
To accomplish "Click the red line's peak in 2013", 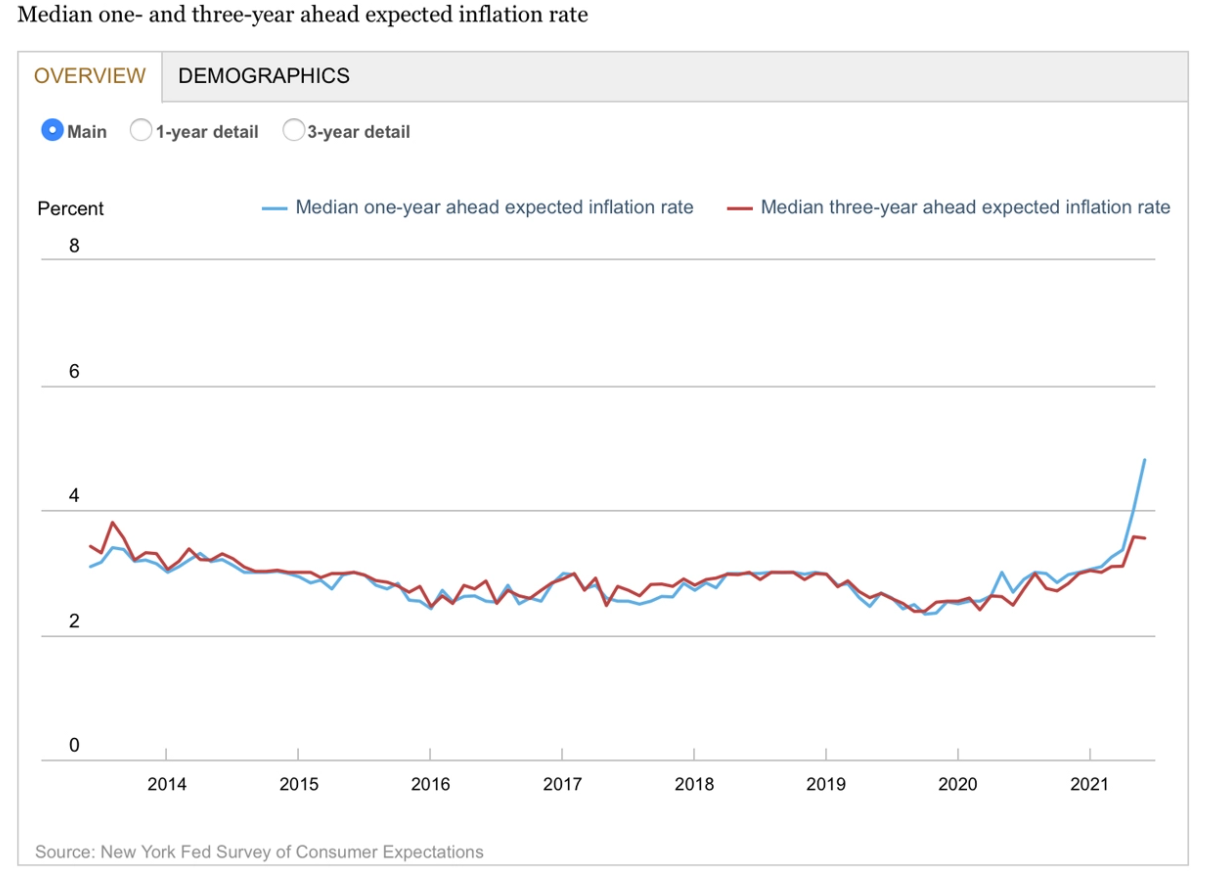I will click(113, 522).
